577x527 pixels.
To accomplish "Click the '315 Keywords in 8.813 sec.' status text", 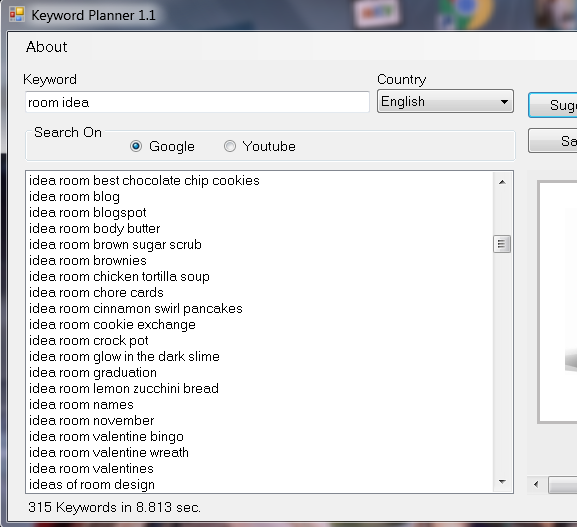I will [x=114, y=507].
